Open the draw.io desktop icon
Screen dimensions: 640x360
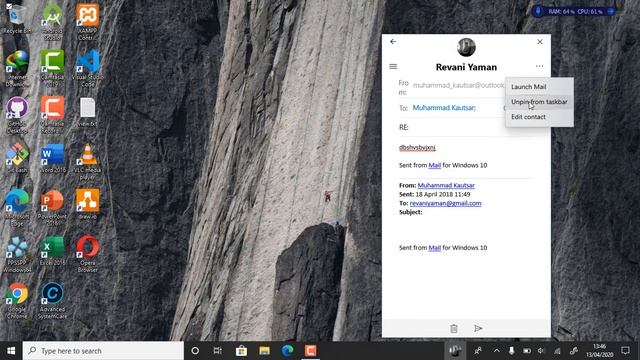pyautogui.click(x=87, y=204)
